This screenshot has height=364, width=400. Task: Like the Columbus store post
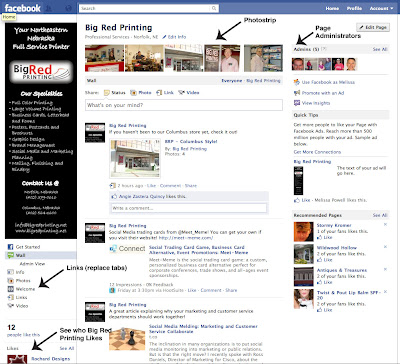tap(151, 186)
